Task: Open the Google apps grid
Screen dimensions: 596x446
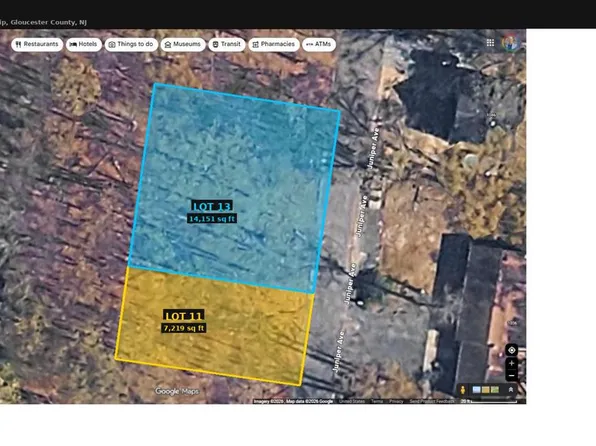Action: pyautogui.click(x=490, y=43)
